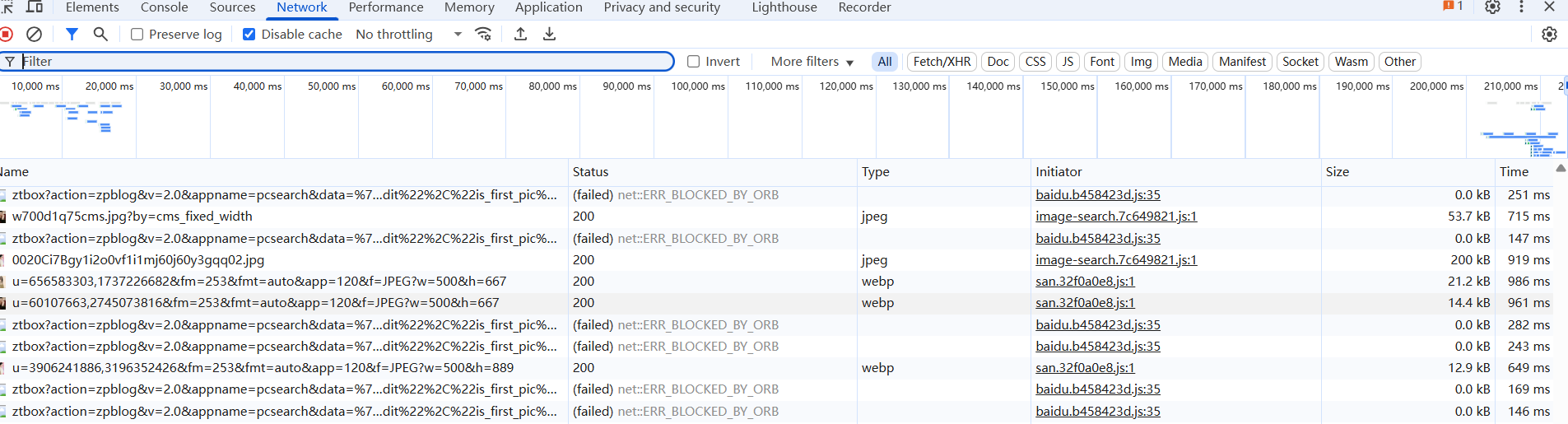
Task: Clear the network log
Action: pos(34,35)
